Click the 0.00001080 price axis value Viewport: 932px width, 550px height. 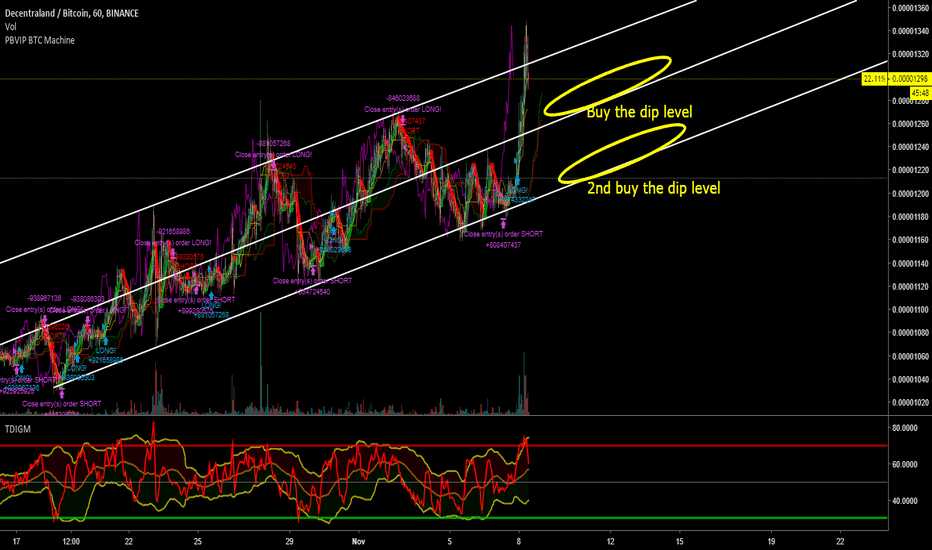tap(911, 332)
